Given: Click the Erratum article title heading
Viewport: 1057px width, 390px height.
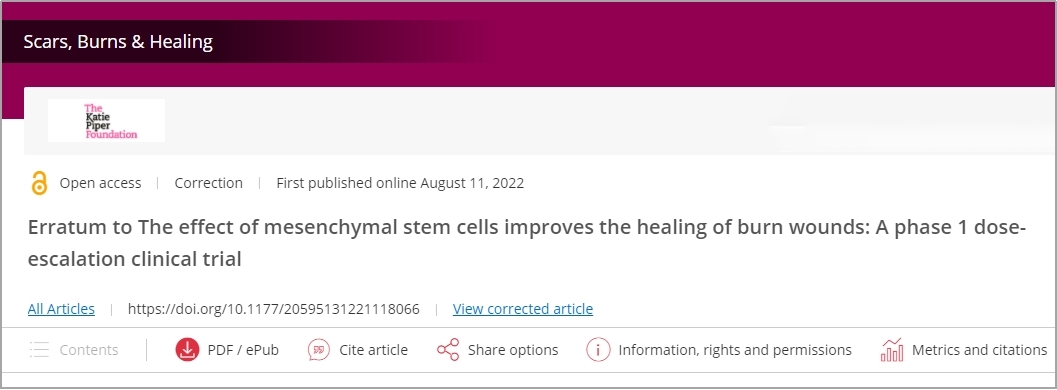Looking at the screenshot, I should (526, 242).
